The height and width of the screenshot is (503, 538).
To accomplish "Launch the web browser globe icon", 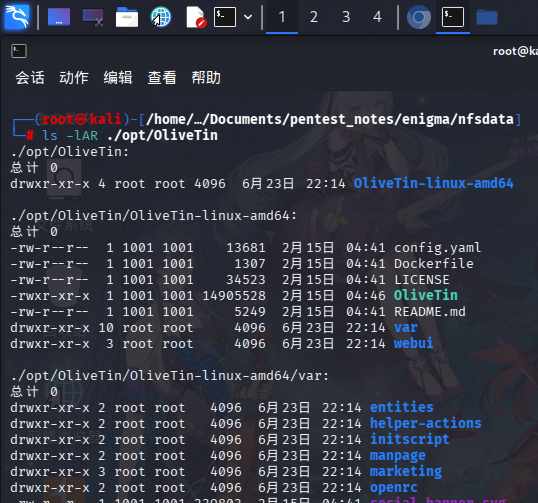I will tap(161, 17).
